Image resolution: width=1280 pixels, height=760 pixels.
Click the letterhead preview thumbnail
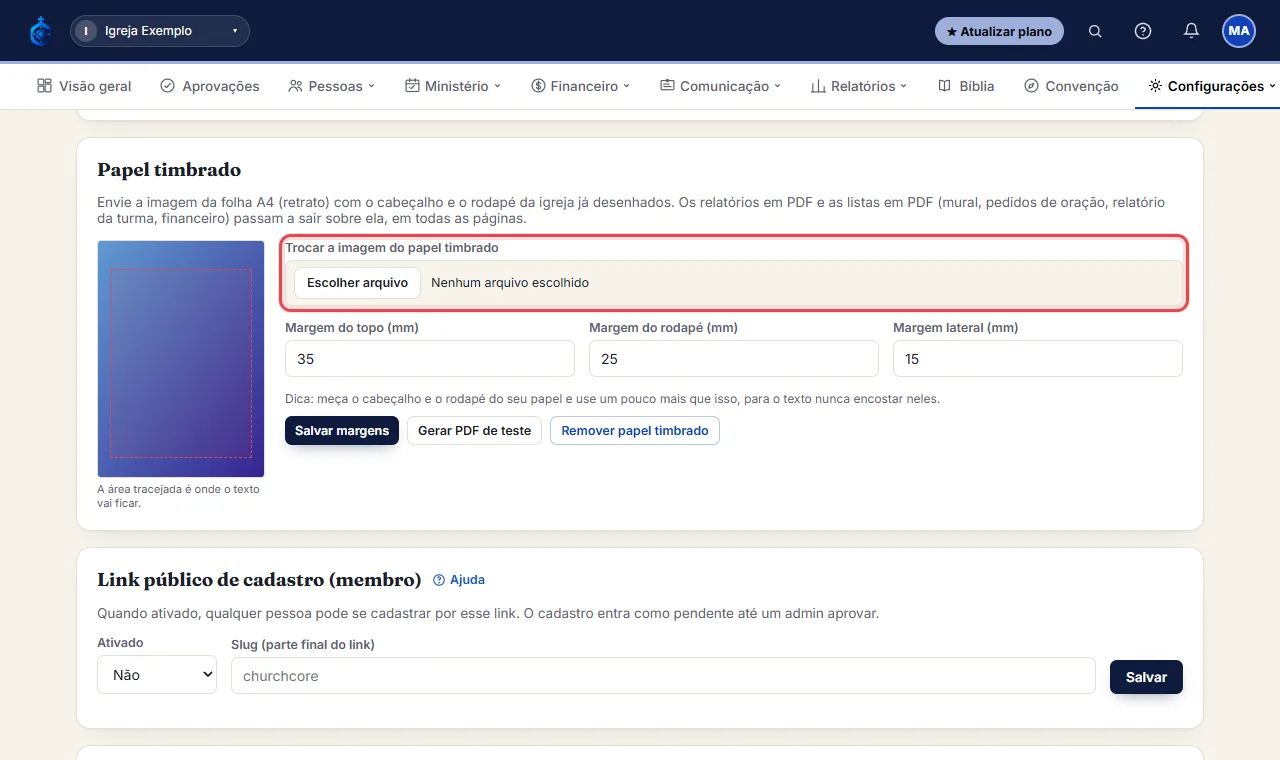pos(181,359)
